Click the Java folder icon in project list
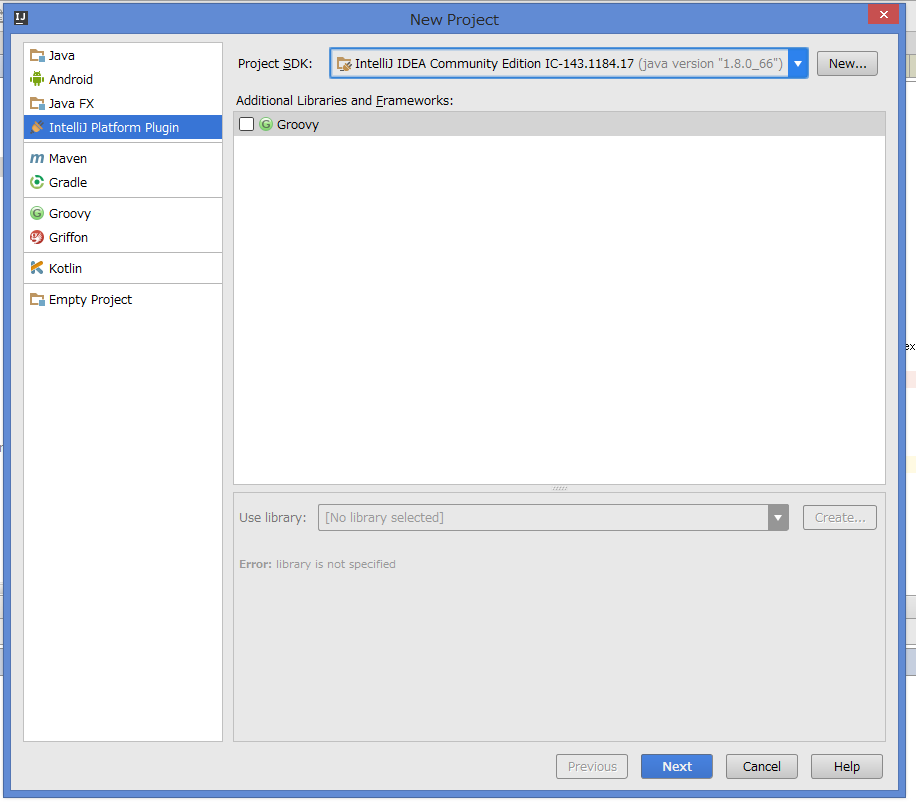Image resolution: width=916 pixels, height=808 pixels. [37, 56]
